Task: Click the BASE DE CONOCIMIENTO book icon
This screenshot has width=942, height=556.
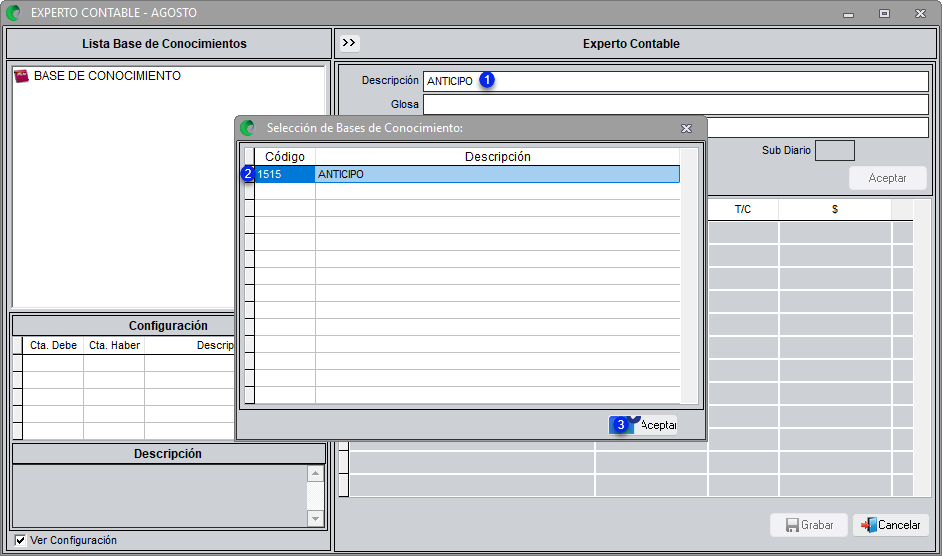Action: (22, 76)
